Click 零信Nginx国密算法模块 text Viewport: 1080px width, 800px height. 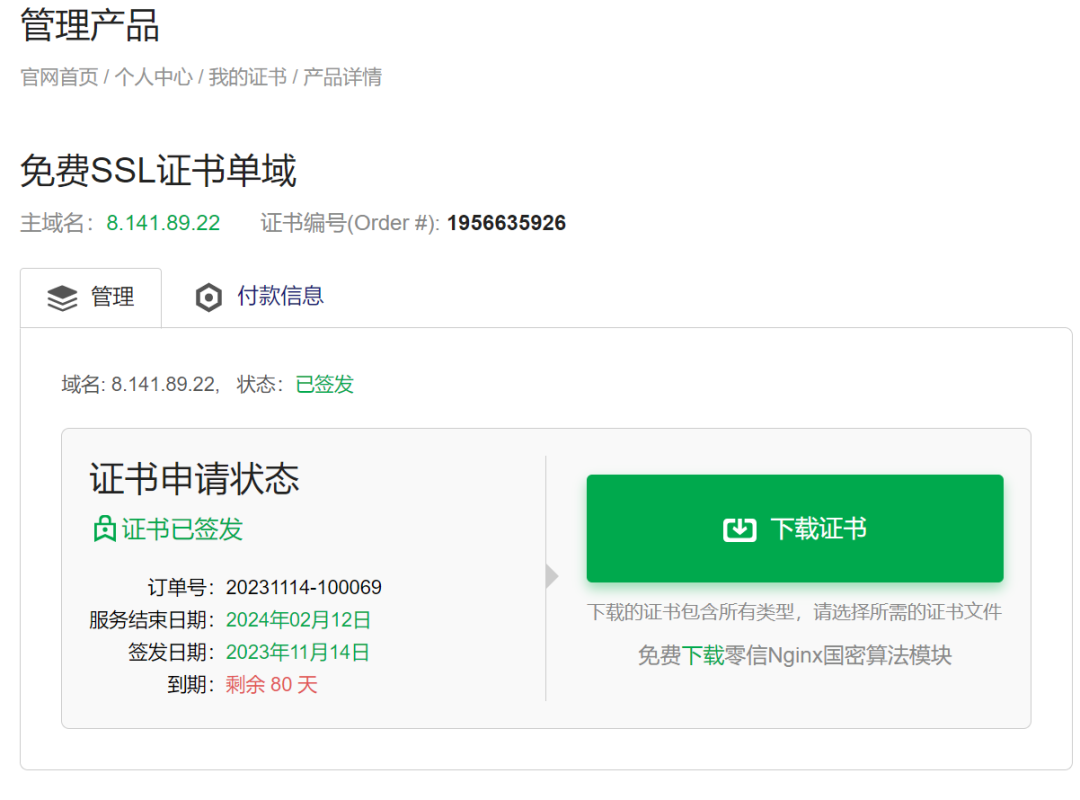click(838, 655)
